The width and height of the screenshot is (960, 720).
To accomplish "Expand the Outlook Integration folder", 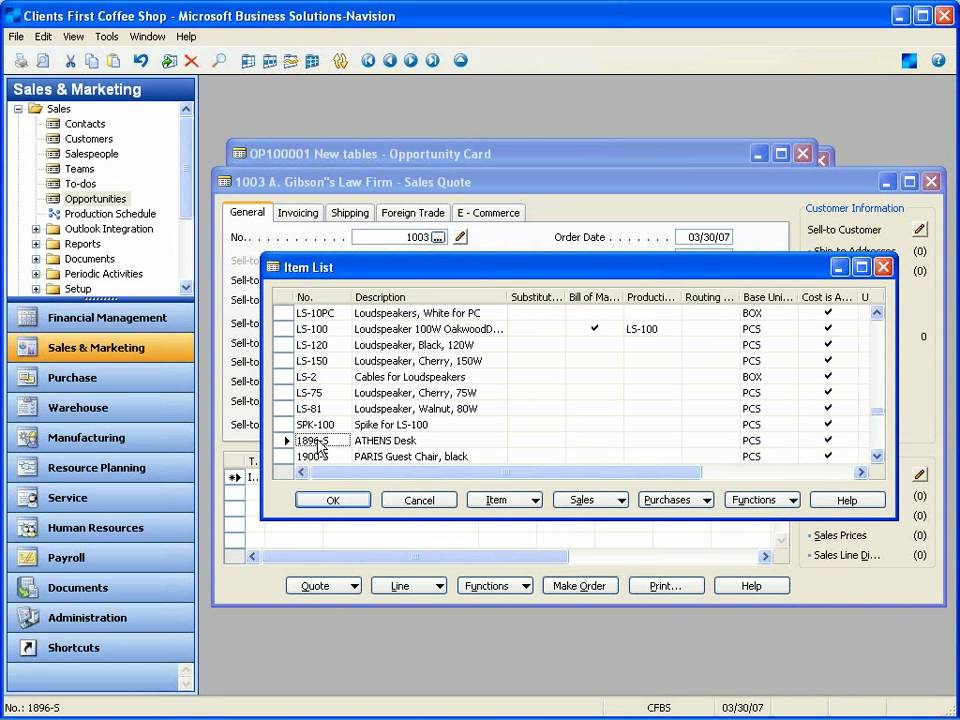I will click(x=36, y=229).
